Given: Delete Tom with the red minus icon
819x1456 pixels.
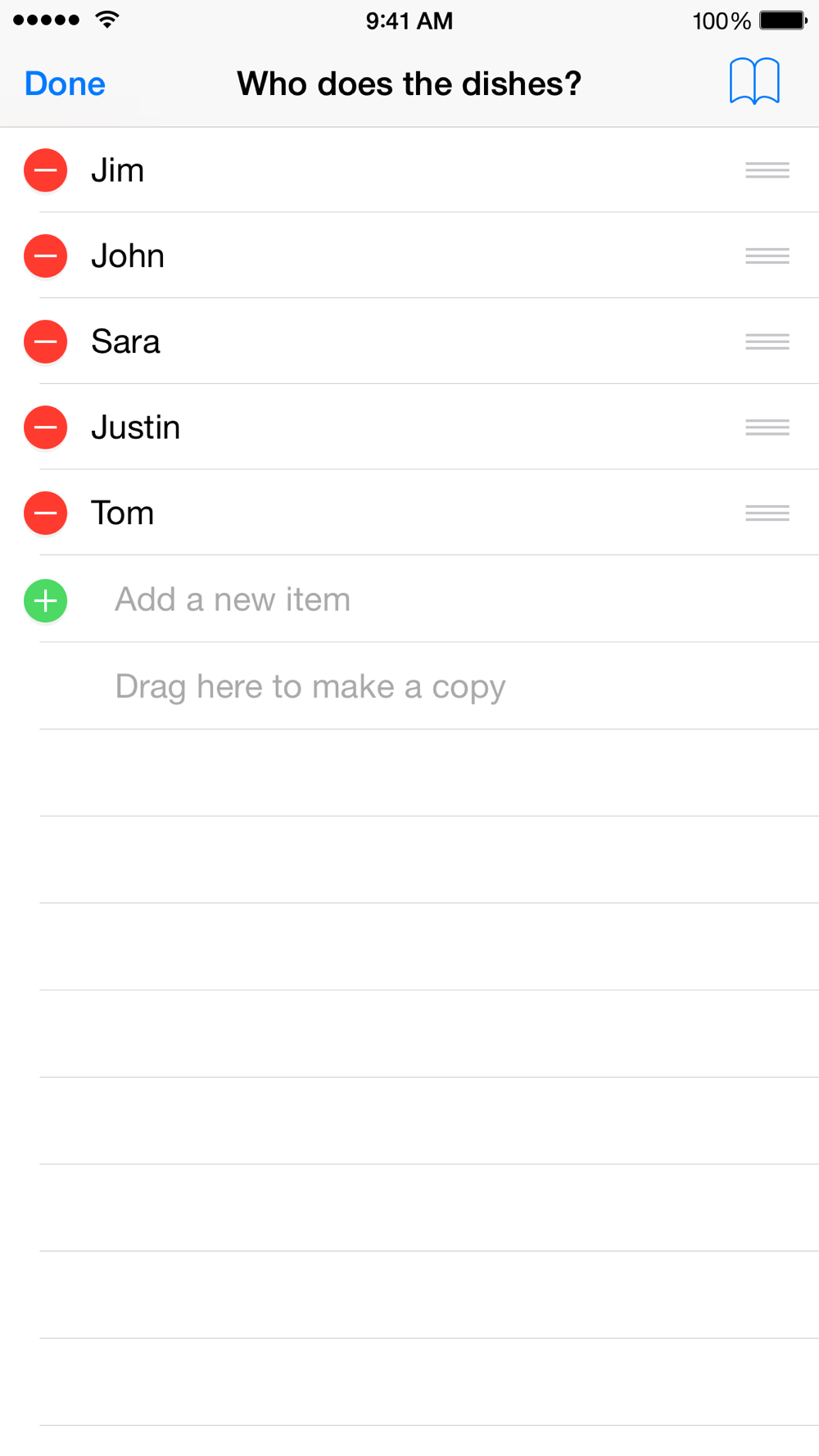Looking at the screenshot, I should point(45,513).
